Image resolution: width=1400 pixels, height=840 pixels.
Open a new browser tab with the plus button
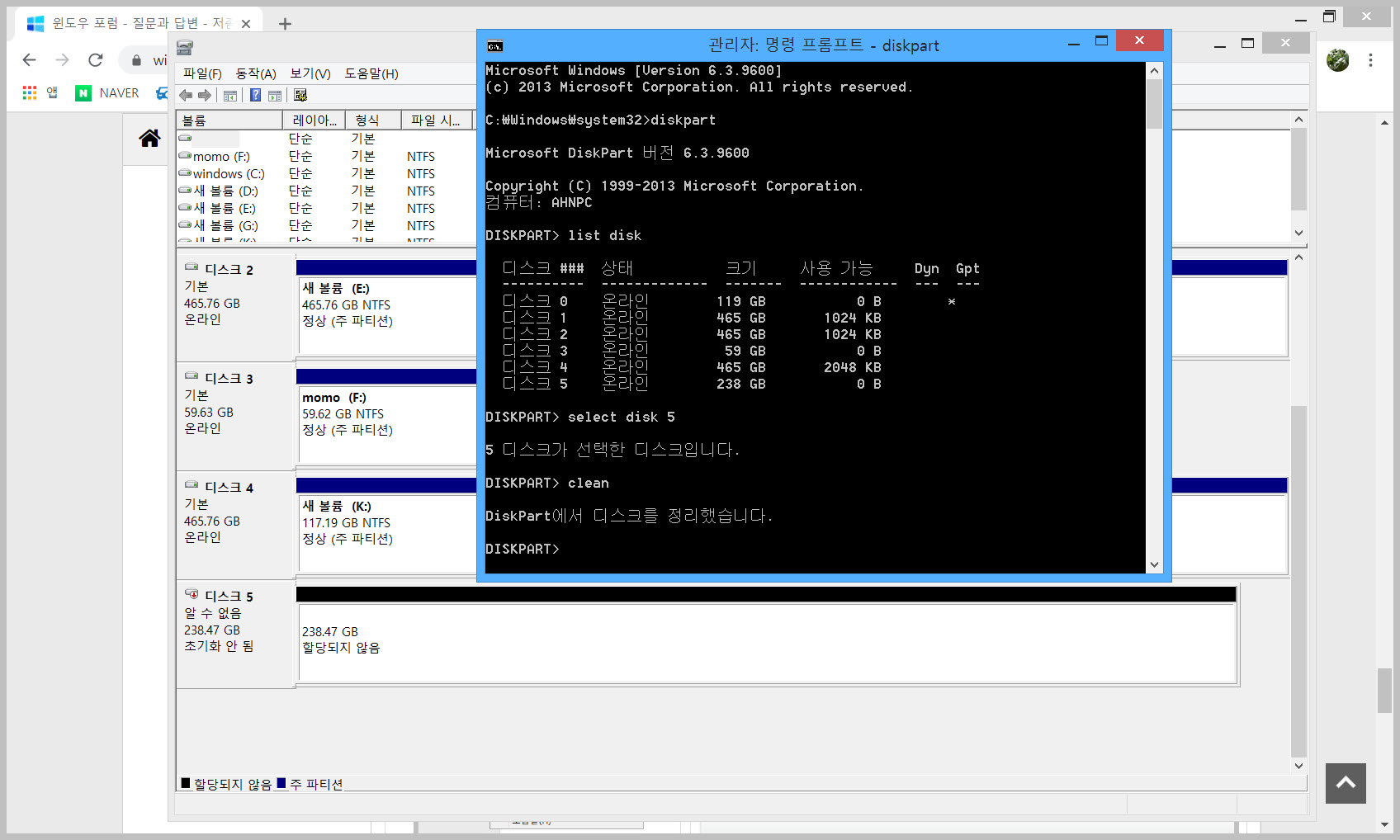pos(285,24)
